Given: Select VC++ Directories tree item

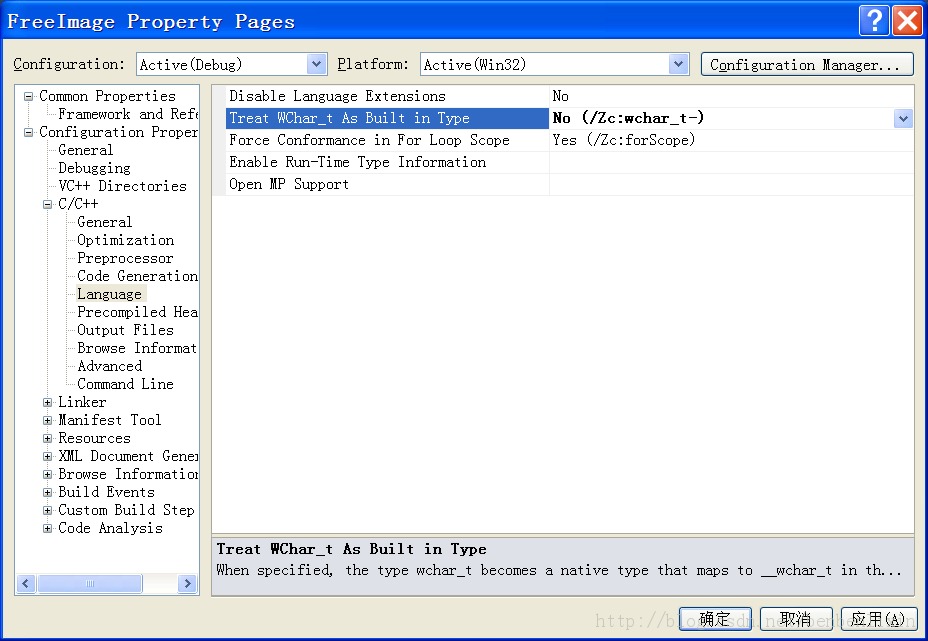Looking at the screenshot, I should point(123,186).
